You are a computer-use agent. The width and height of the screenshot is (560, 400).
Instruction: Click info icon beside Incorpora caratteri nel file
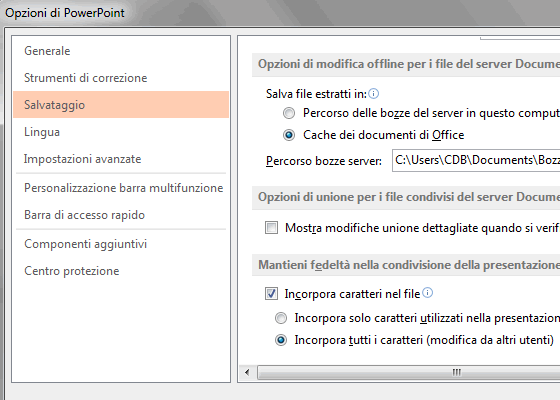pos(428,293)
